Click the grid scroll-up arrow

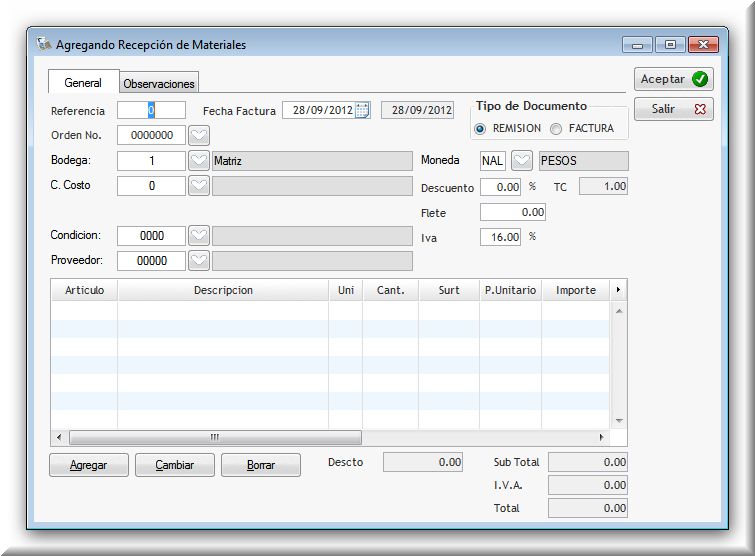(x=619, y=311)
